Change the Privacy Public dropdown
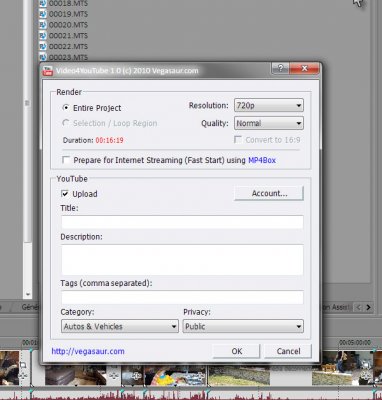 243,326
